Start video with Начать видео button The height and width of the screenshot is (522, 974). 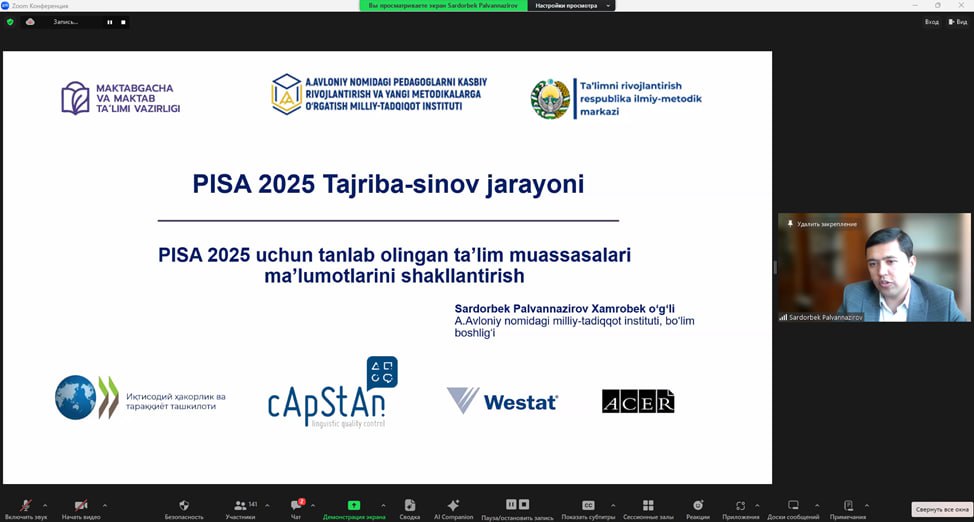[x=81, y=507]
